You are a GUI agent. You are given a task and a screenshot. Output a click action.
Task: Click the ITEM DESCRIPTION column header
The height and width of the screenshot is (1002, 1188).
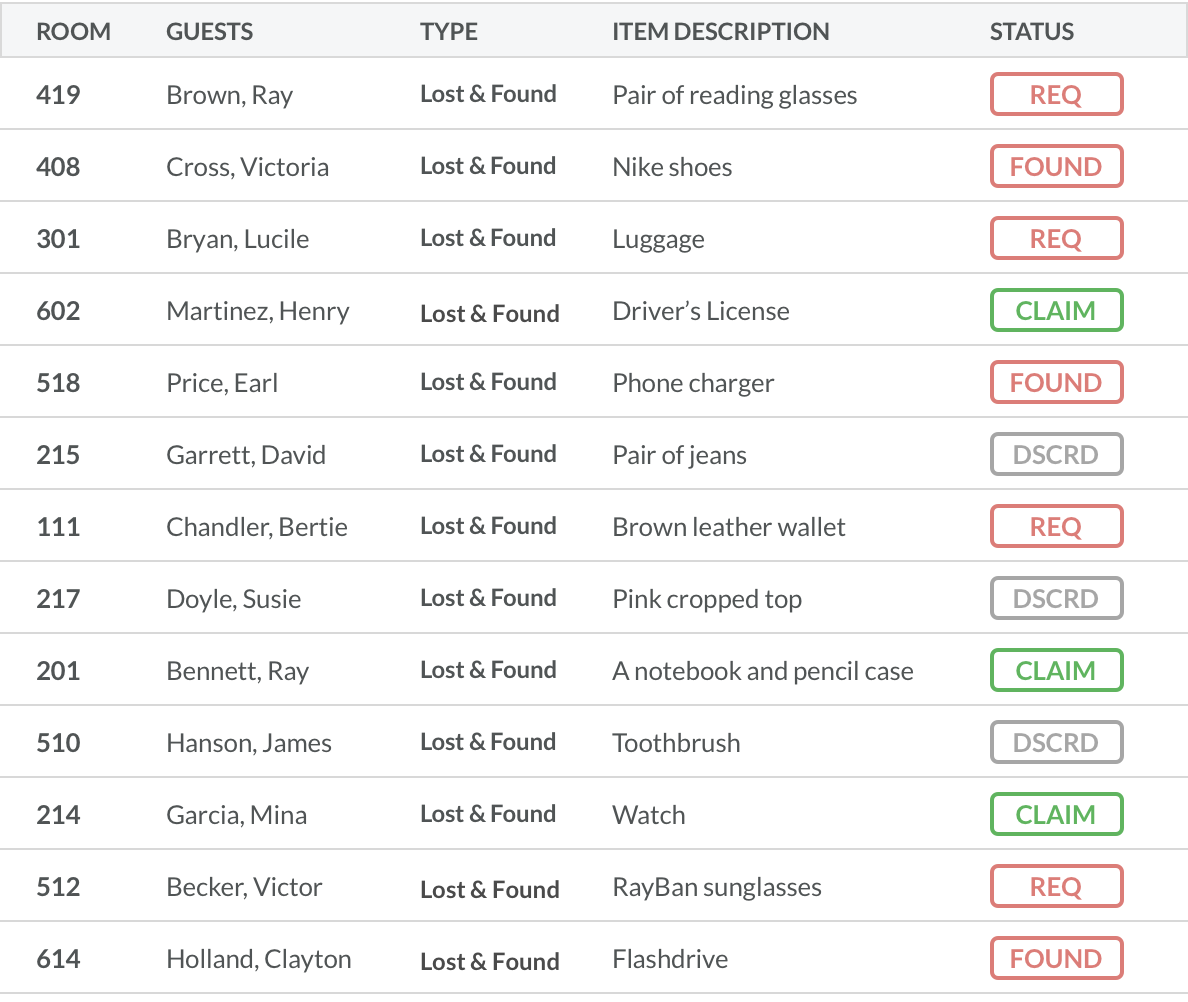(x=721, y=32)
